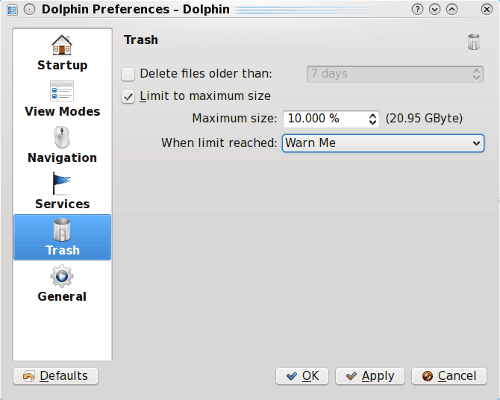Confirm with the OK button
The height and width of the screenshot is (400, 500).
[x=302, y=376]
